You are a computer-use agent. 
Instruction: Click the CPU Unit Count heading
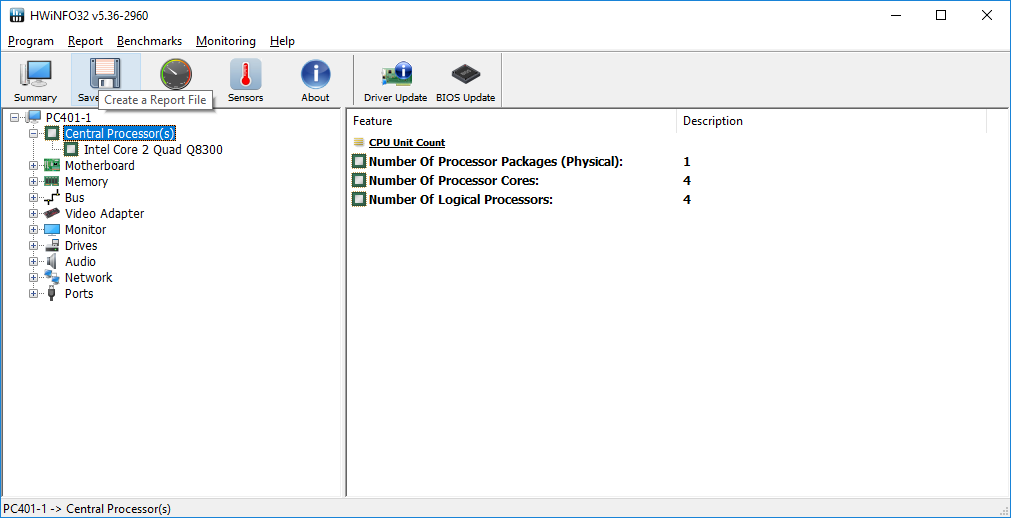click(407, 143)
